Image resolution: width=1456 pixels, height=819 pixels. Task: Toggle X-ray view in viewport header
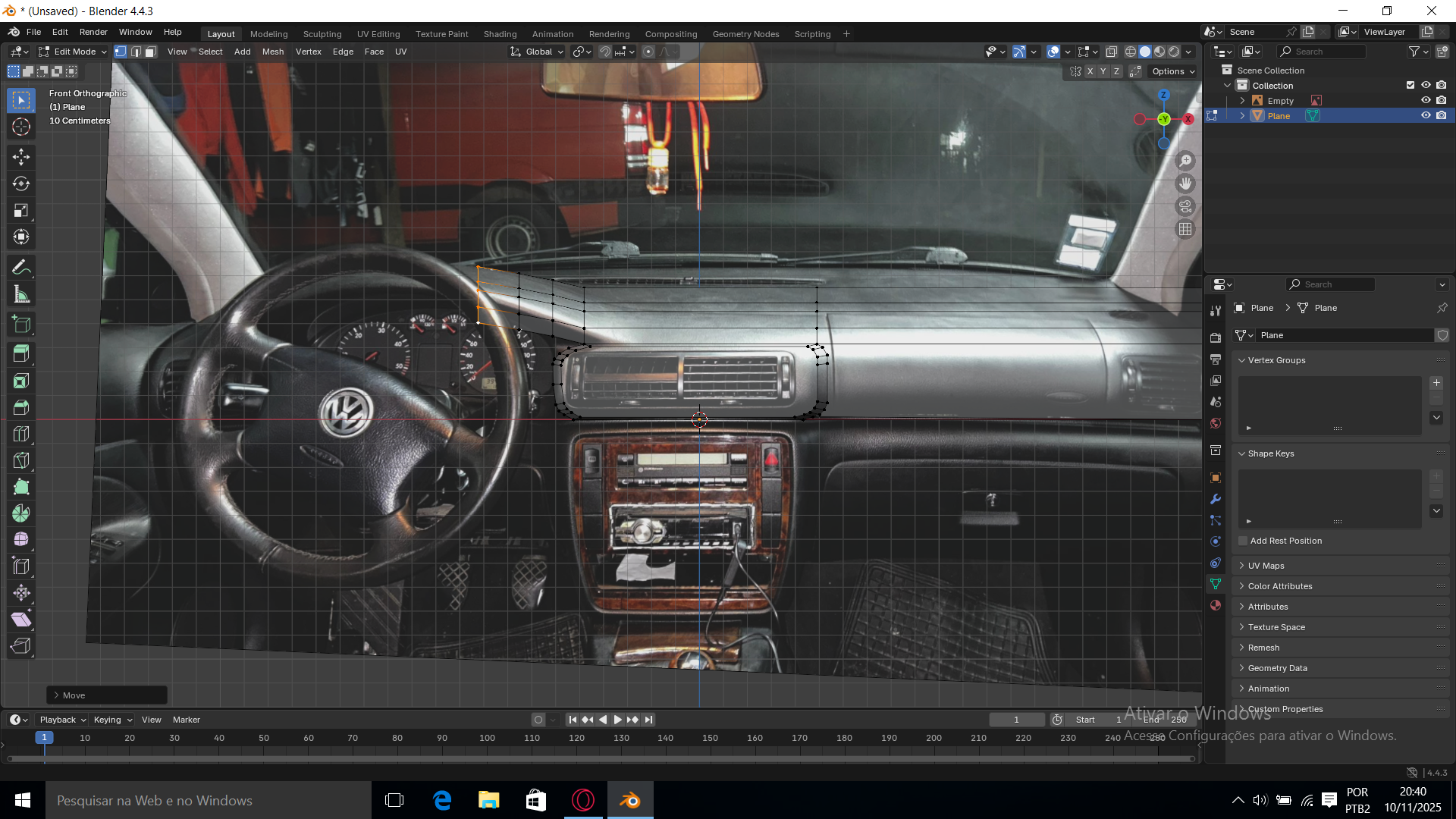pyautogui.click(x=1111, y=52)
